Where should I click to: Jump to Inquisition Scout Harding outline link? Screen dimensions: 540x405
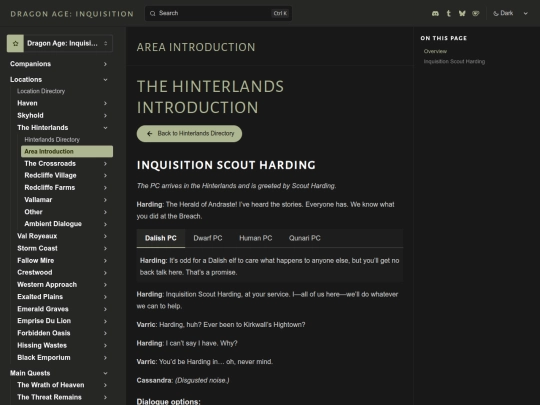coord(454,62)
